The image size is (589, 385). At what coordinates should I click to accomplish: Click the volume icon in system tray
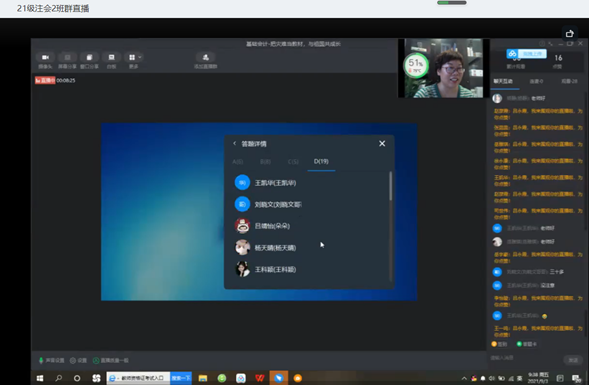click(492, 379)
